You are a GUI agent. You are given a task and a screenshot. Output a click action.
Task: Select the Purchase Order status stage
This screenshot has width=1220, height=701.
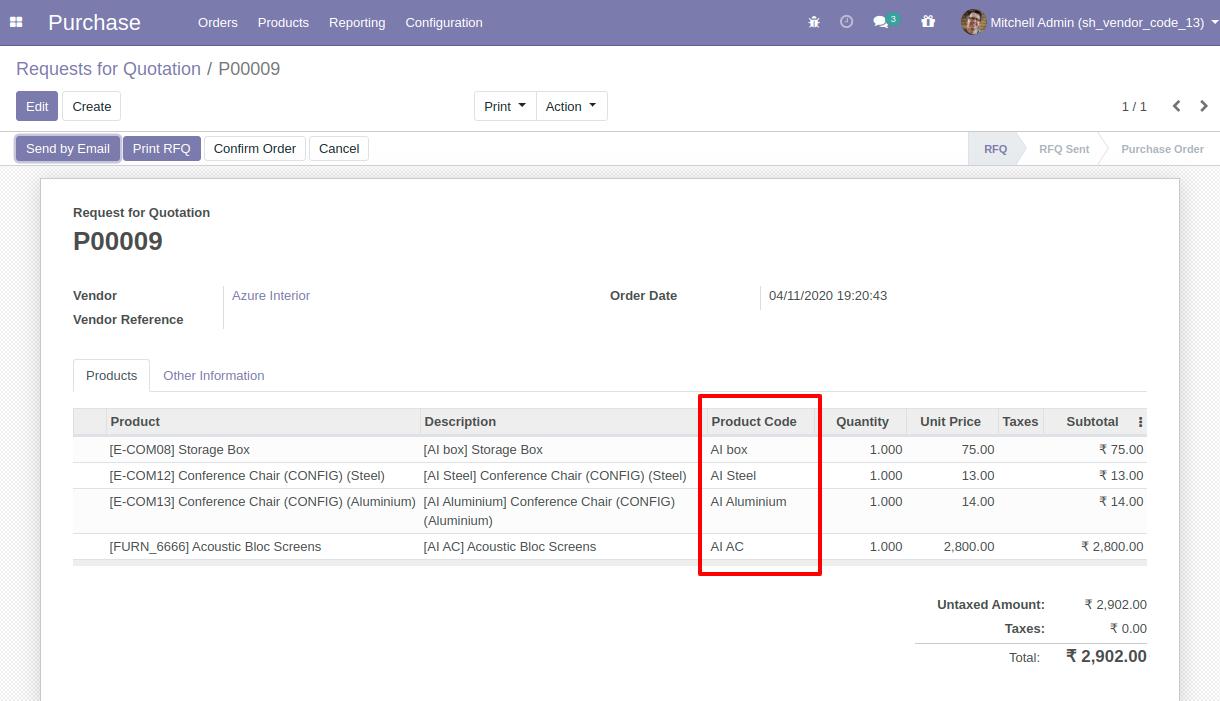(x=1162, y=149)
